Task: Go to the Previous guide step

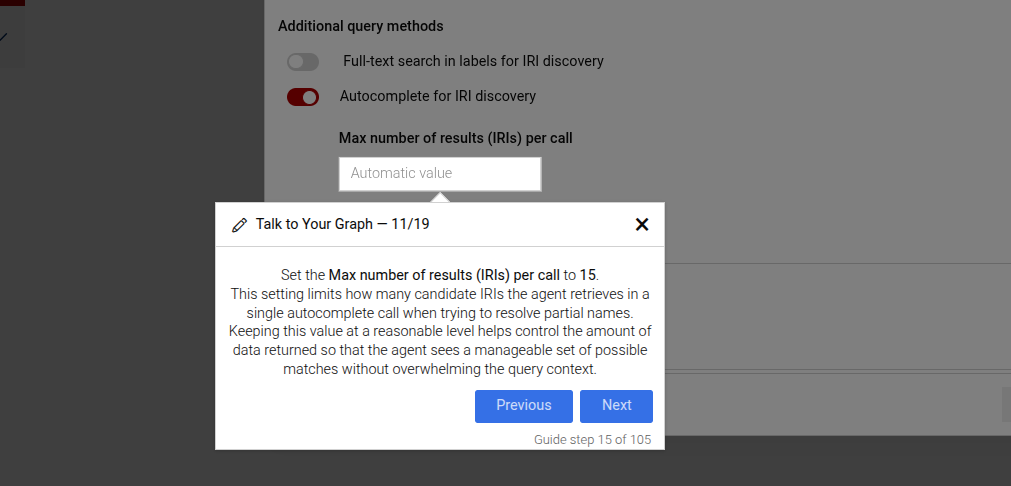Action: pyautogui.click(x=523, y=406)
